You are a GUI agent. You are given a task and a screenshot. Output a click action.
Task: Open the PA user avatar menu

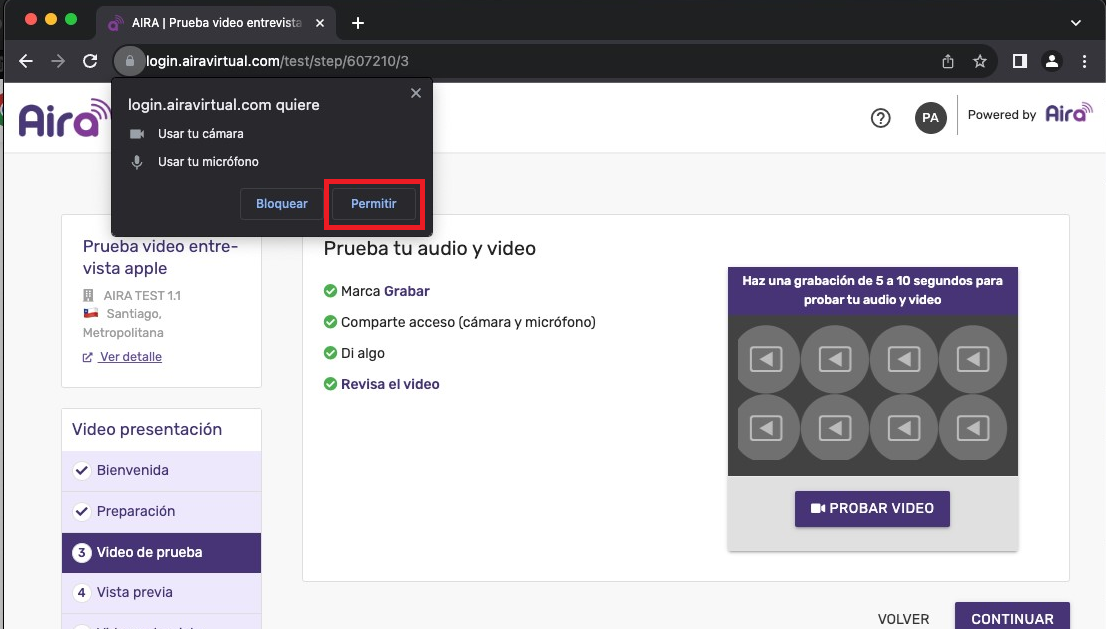point(930,118)
